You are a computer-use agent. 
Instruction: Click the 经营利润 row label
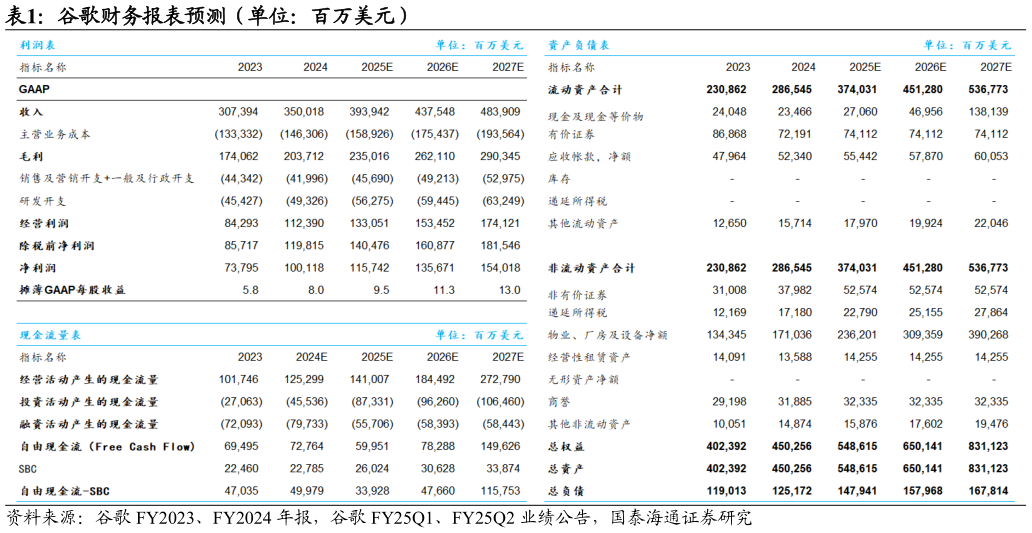(43, 223)
